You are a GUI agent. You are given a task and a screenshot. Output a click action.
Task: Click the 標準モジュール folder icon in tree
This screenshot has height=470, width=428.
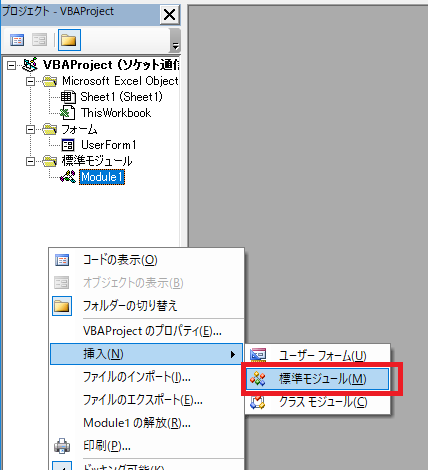[50, 161]
